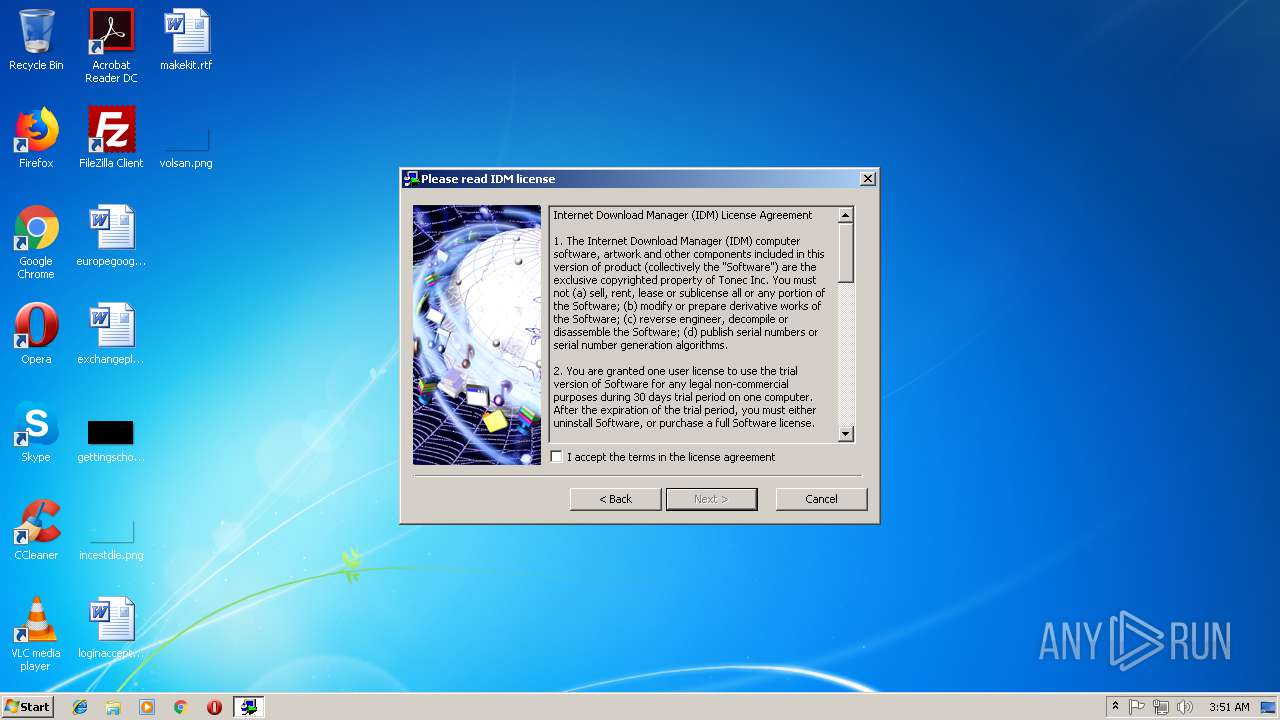The width and height of the screenshot is (1280, 720).
Task: Click the Show desktop button
Action: (1269, 707)
